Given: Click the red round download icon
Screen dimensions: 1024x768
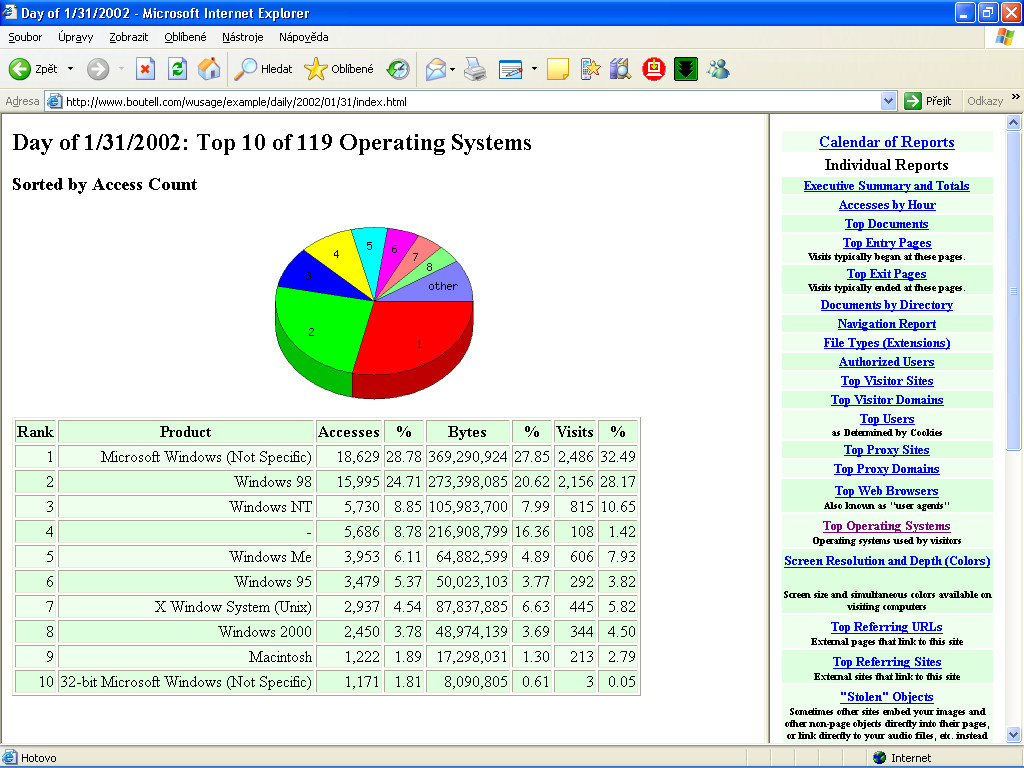Looking at the screenshot, I should [653, 69].
